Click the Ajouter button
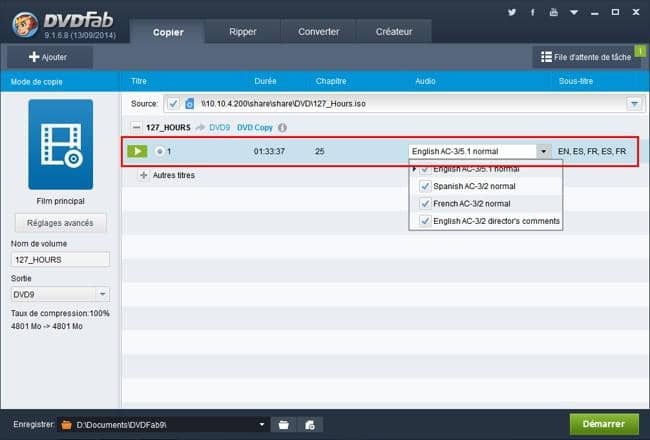650x440 pixels. coord(49,57)
